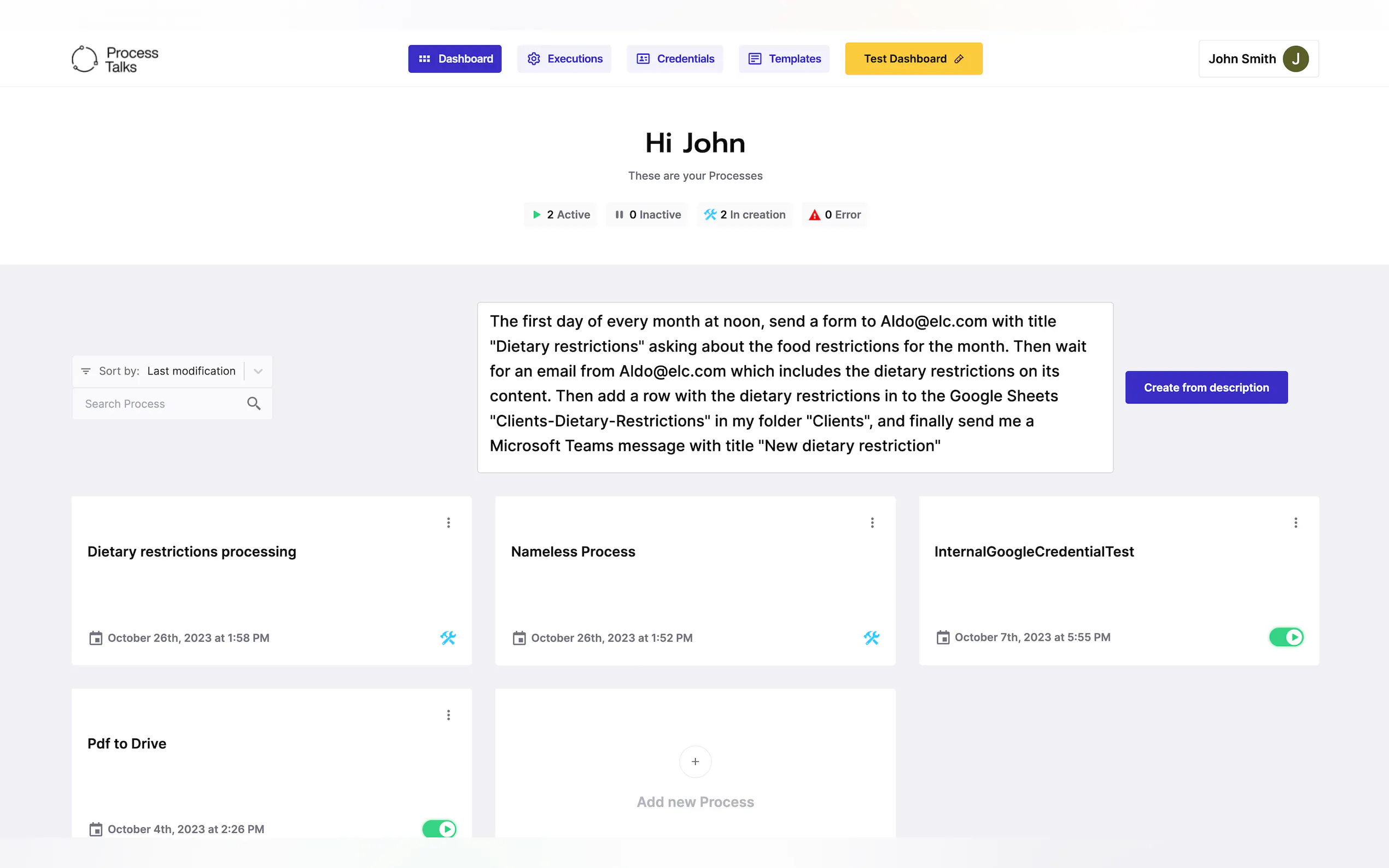
Task: Focus the Search Process field
Action: [x=161, y=403]
